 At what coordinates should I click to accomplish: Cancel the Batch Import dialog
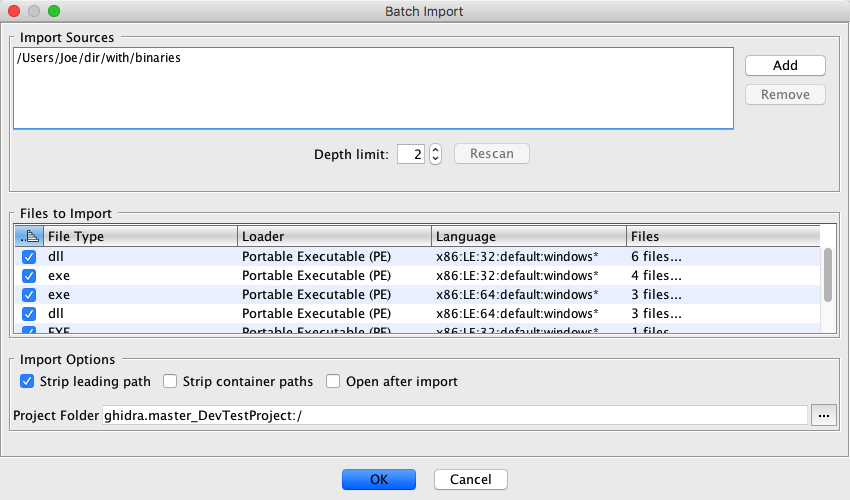(470, 479)
